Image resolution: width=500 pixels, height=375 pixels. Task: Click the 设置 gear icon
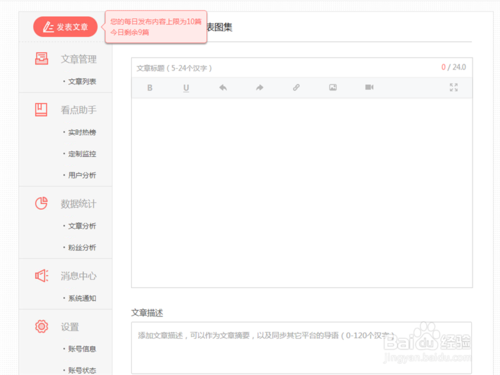click(x=42, y=326)
